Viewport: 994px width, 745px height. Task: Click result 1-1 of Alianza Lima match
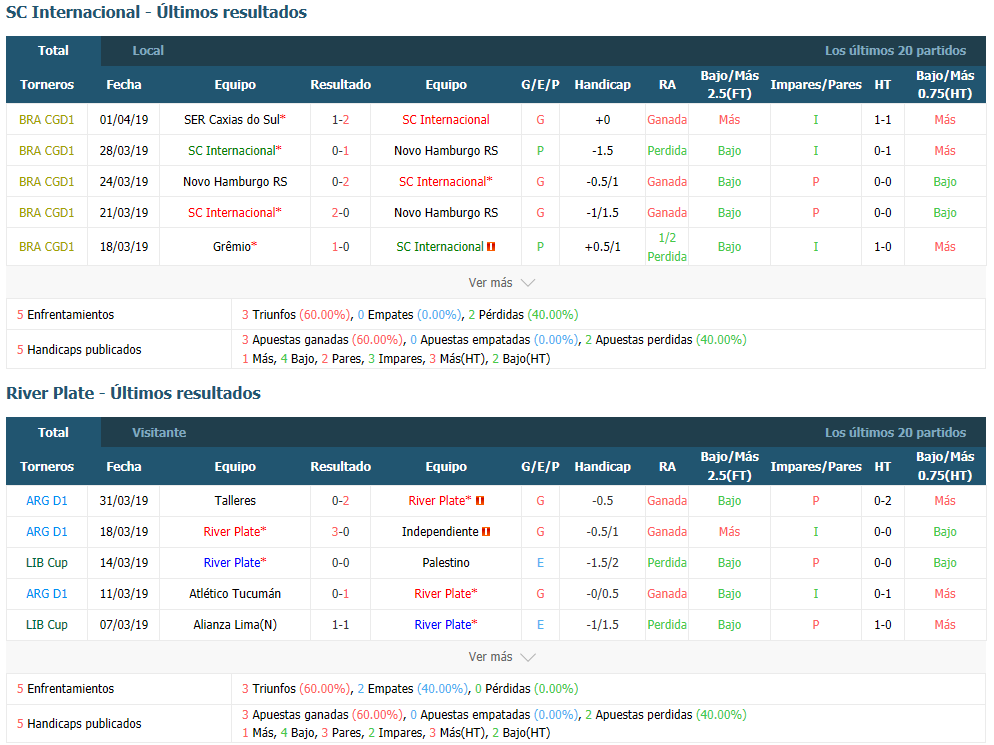(x=340, y=625)
